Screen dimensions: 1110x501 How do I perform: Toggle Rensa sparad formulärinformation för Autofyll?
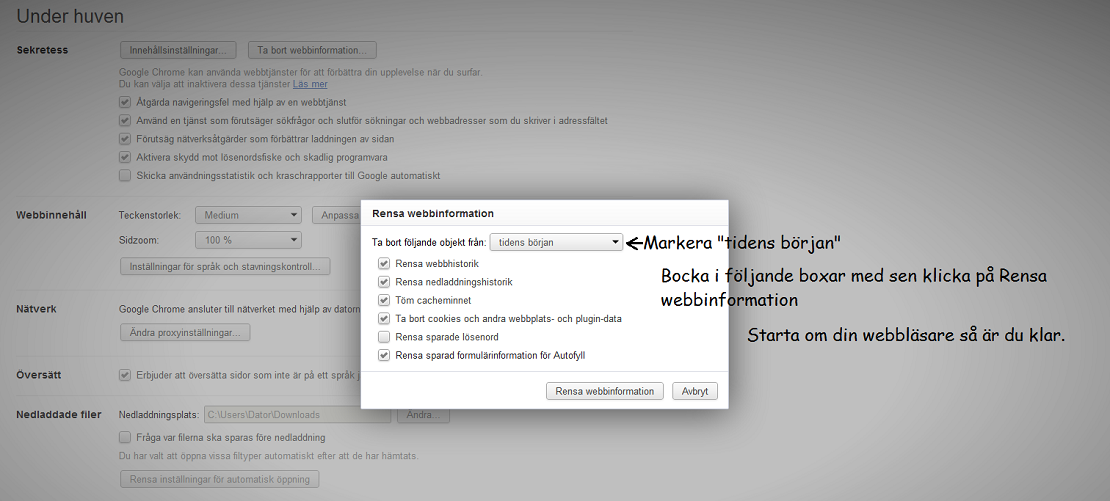pos(384,355)
